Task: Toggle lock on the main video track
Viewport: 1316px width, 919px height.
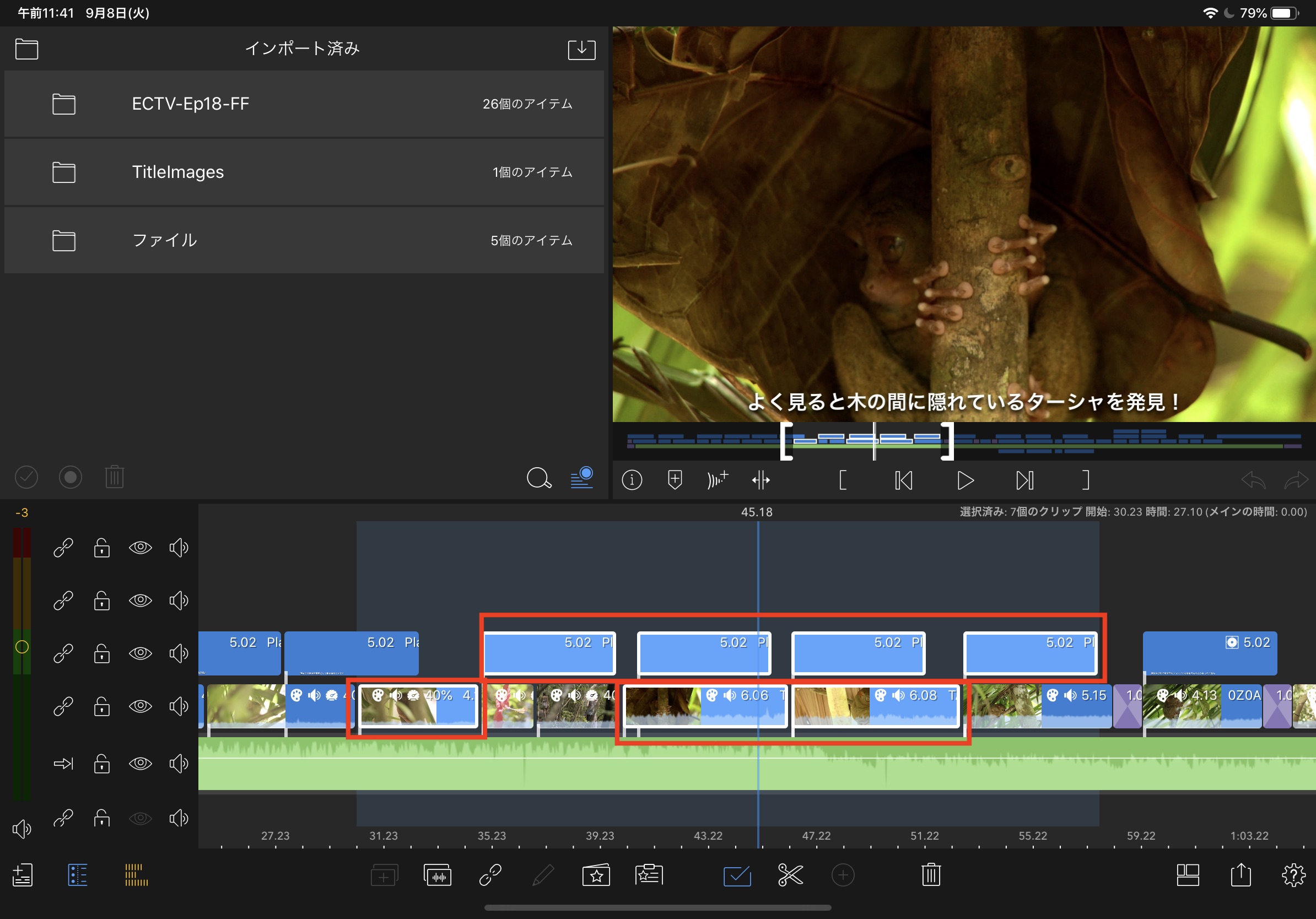Action: click(102, 706)
